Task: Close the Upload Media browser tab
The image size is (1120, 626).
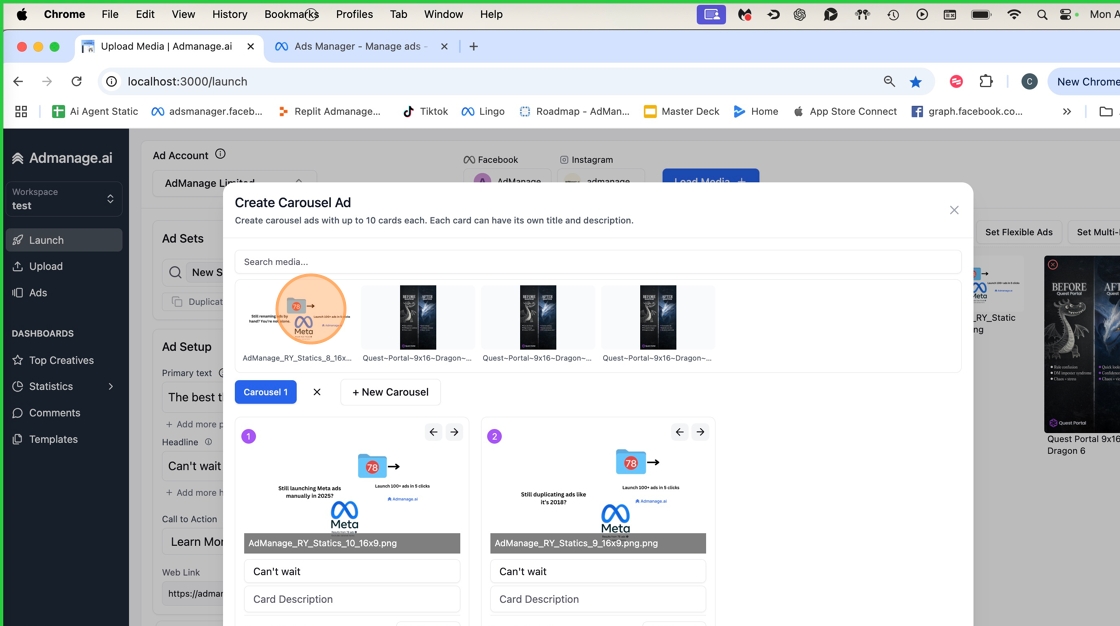Action: (251, 46)
